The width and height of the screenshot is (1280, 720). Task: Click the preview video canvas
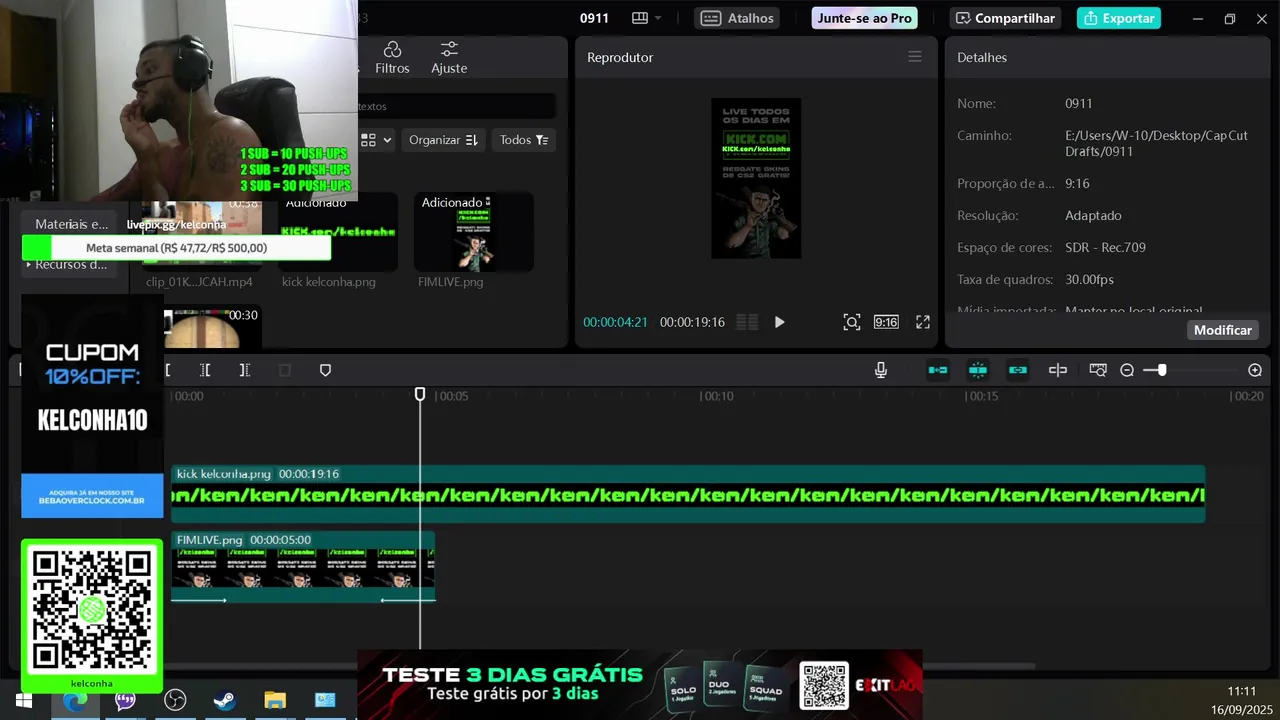(756, 178)
